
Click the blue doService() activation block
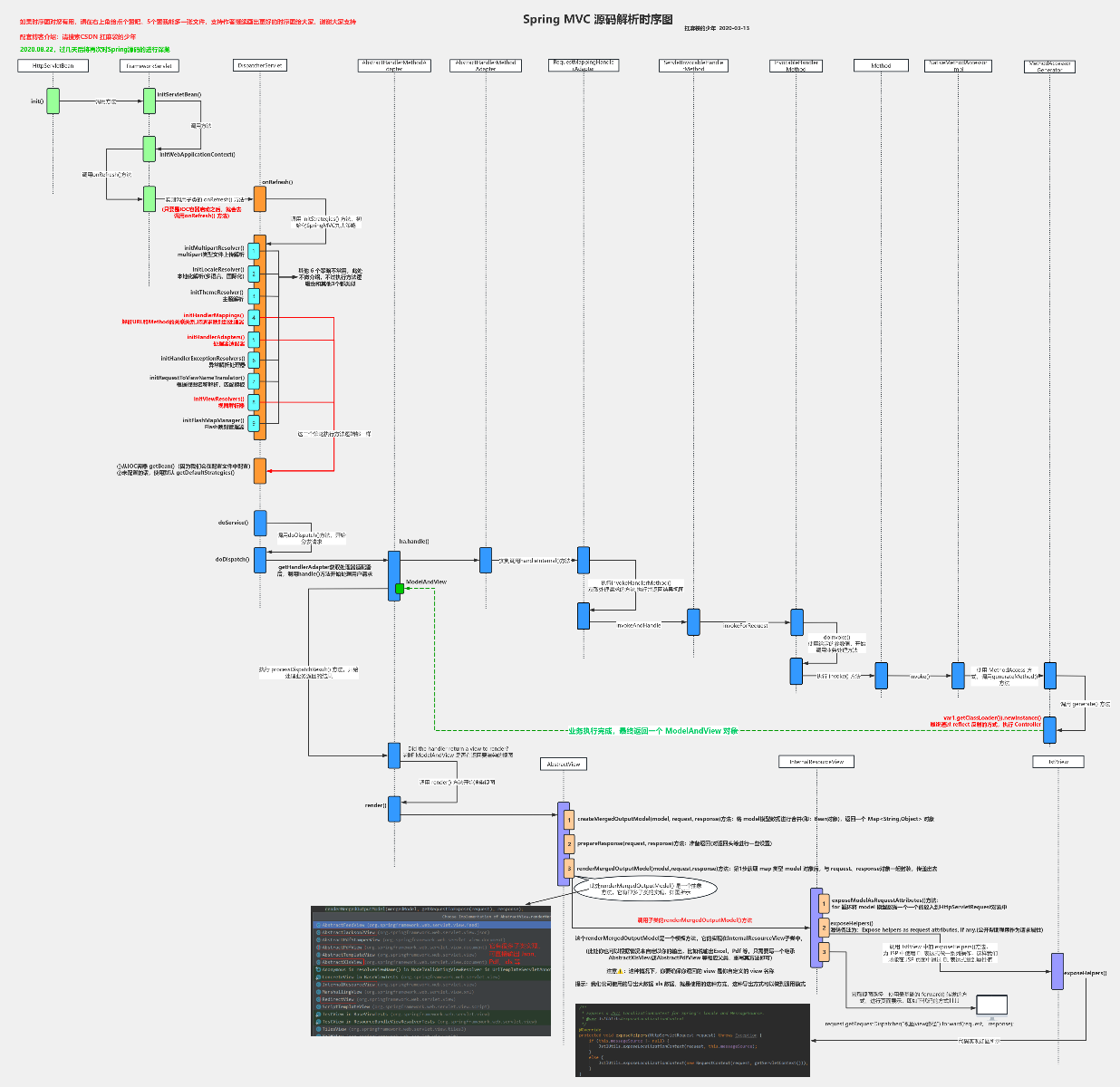point(260,523)
